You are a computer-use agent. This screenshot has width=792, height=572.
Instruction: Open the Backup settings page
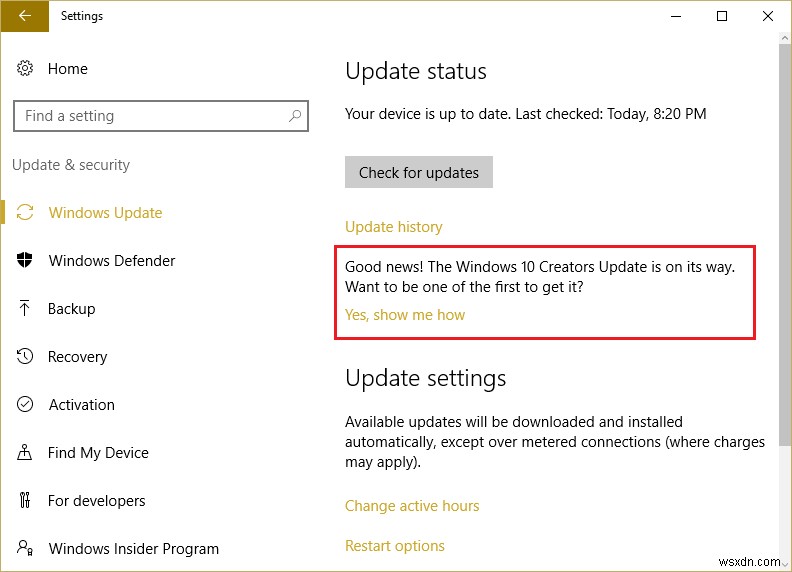(71, 309)
